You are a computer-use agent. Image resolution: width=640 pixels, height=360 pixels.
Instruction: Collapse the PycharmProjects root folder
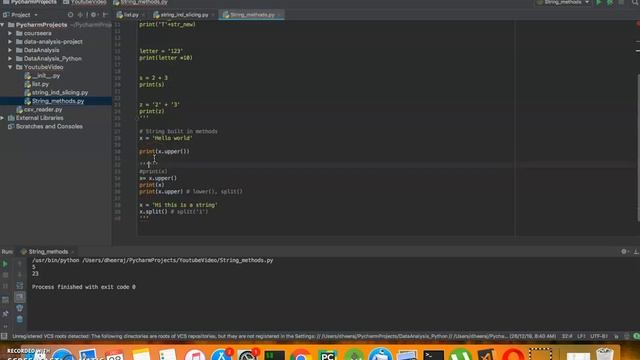point(3,25)
